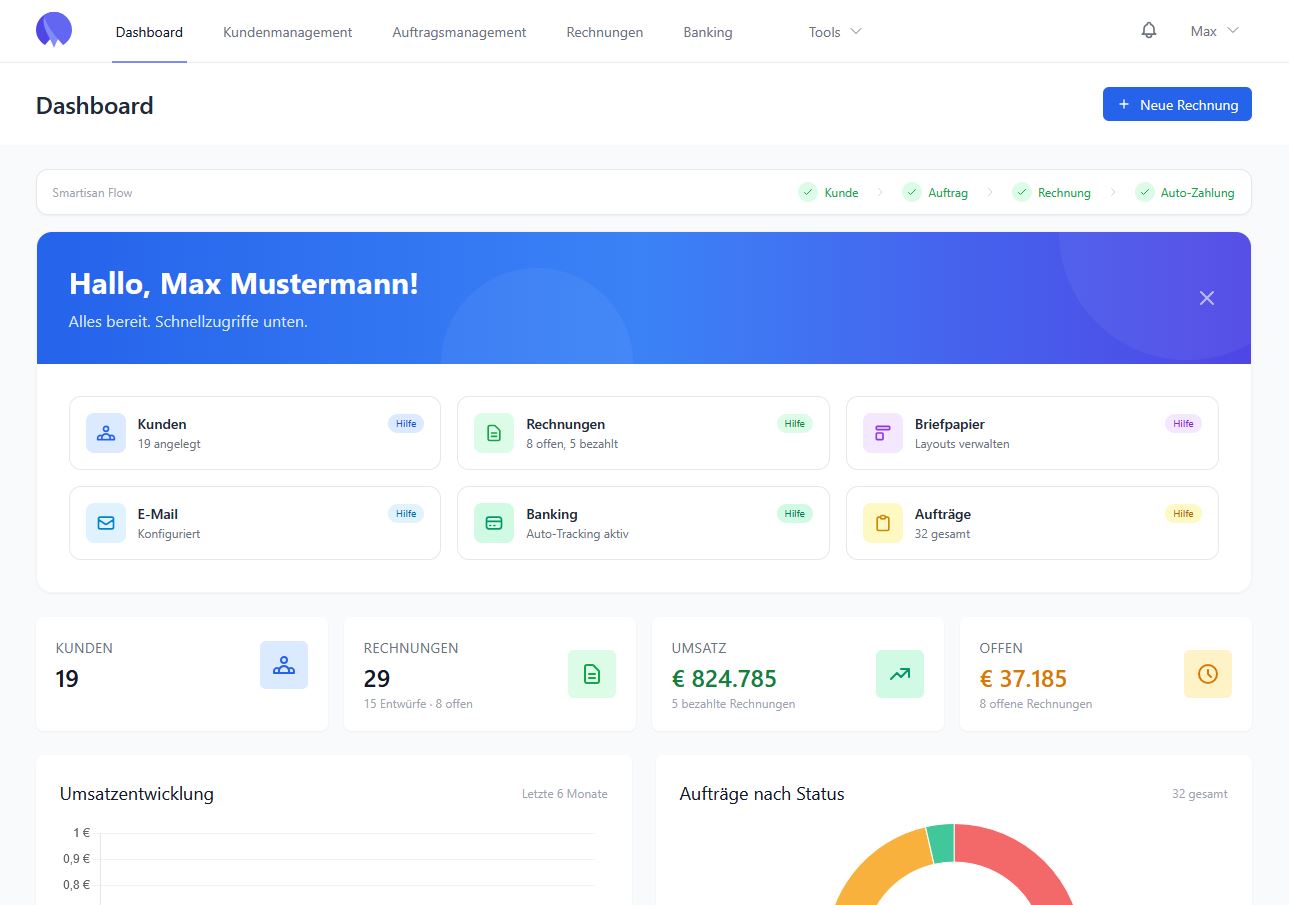Toggle the Auto-Zahlung completion check

tap(1143, 192)
